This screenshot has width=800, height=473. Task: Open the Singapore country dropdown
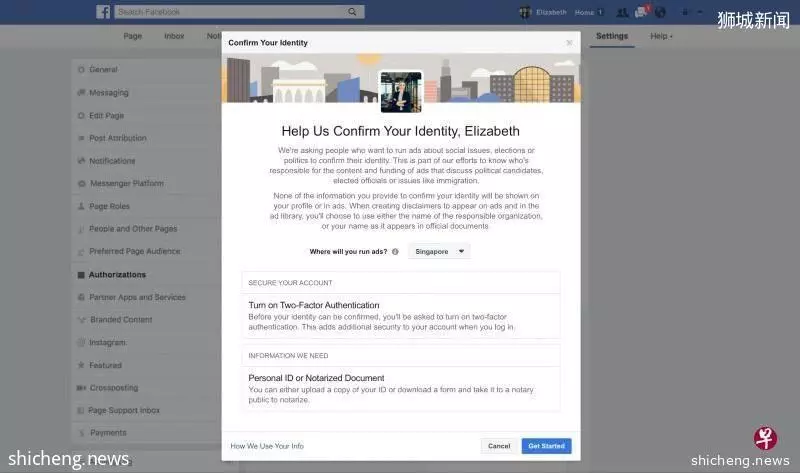439,252
